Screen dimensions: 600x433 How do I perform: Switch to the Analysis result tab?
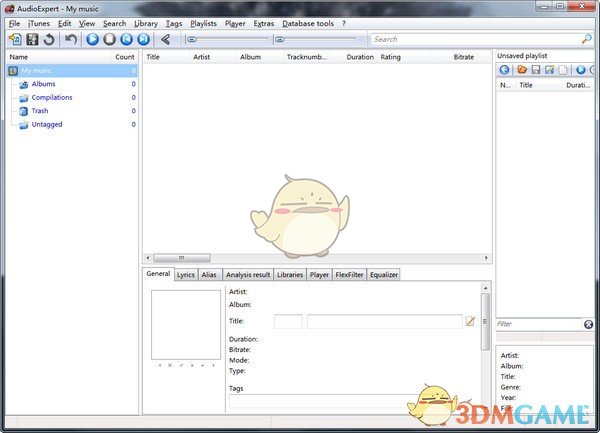(x=248, y=275)
